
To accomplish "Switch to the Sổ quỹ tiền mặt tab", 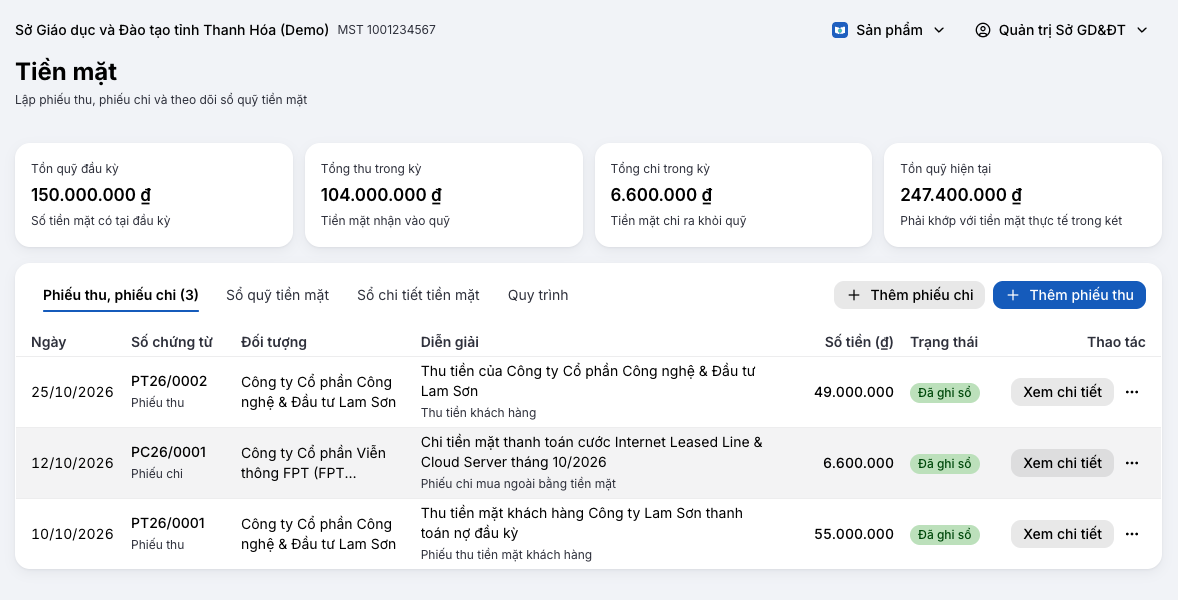I will click(x=278, y=295).
